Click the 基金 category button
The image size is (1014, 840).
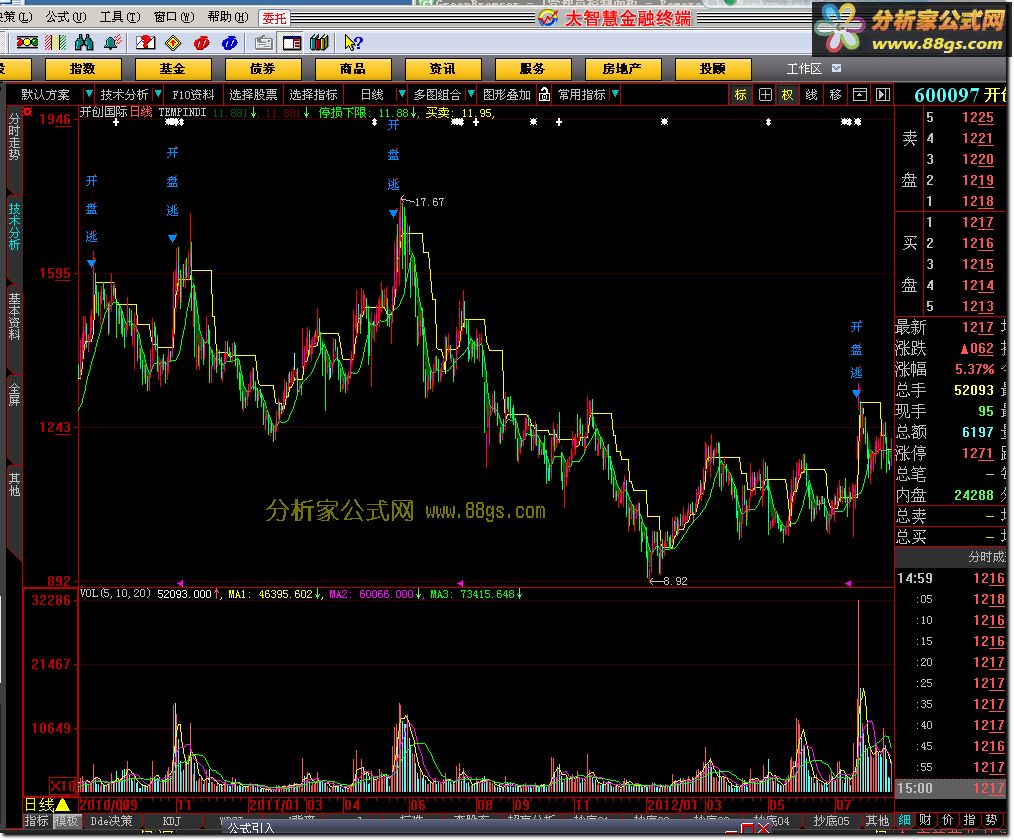tap(173, 69)
